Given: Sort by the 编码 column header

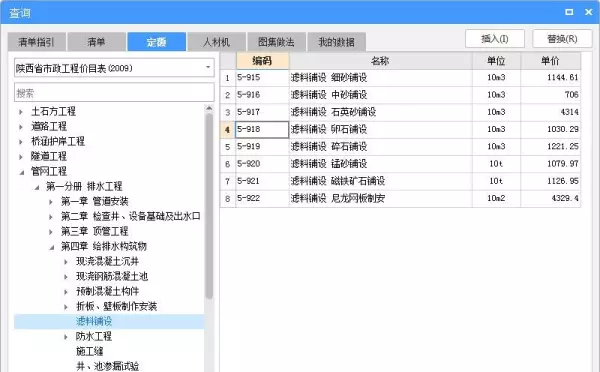Looking at the screenshot, I should pos(262,60).
